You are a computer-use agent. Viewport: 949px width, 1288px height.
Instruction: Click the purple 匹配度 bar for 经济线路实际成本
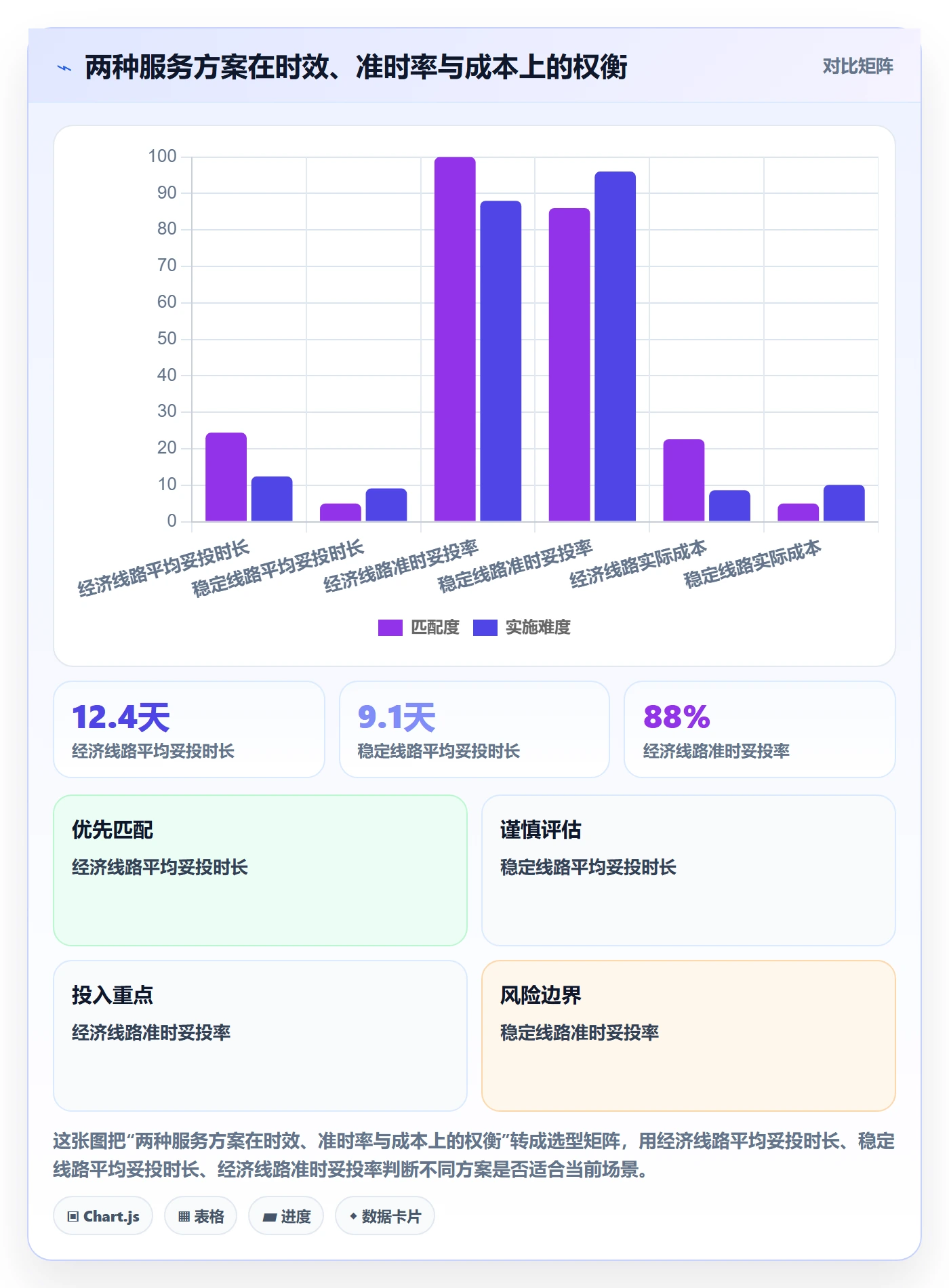(x=684, y=481)
